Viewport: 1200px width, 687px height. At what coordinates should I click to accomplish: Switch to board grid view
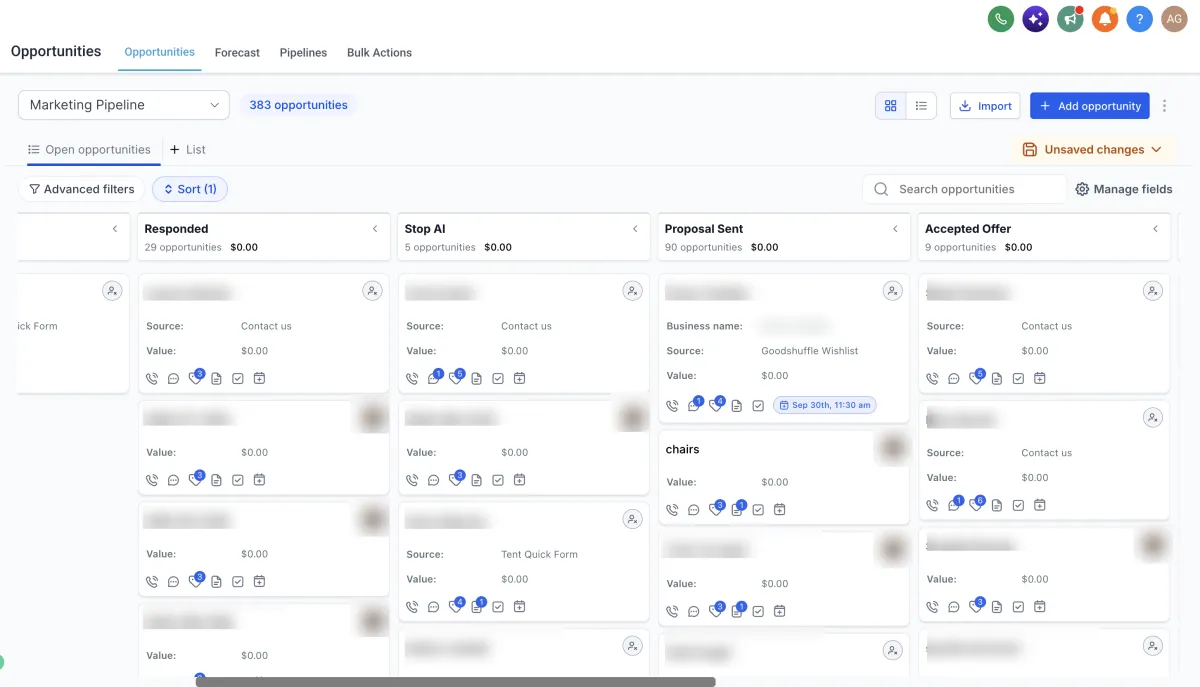click(x=891, y=106)
